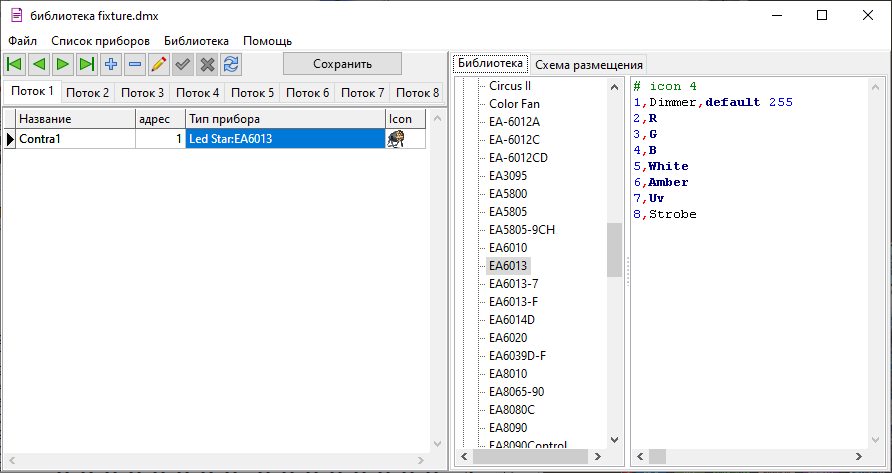Select the Библиотека panel tab
The width and height of the screenshot is (892, 473).
(x=490, y=63)
